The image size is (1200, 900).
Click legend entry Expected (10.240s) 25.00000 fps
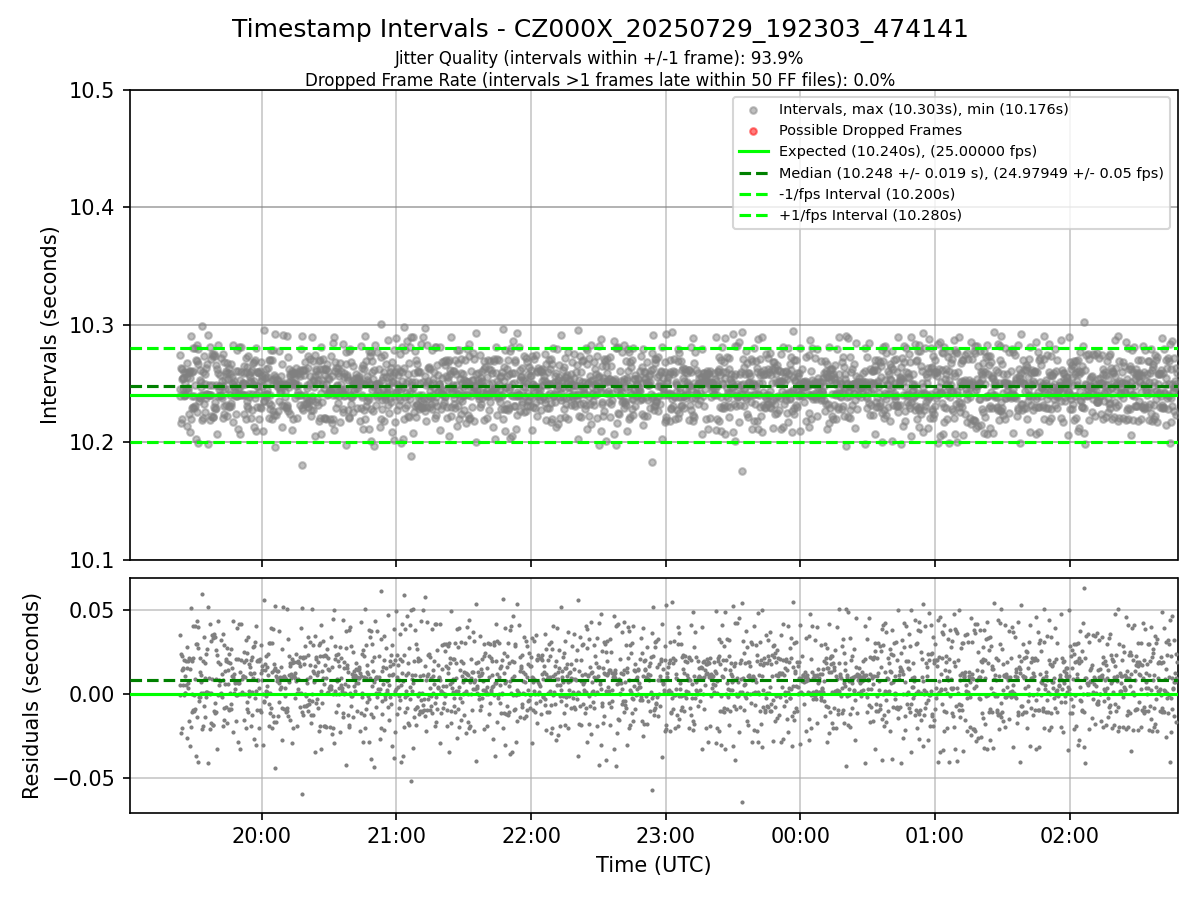pos(908,151)
